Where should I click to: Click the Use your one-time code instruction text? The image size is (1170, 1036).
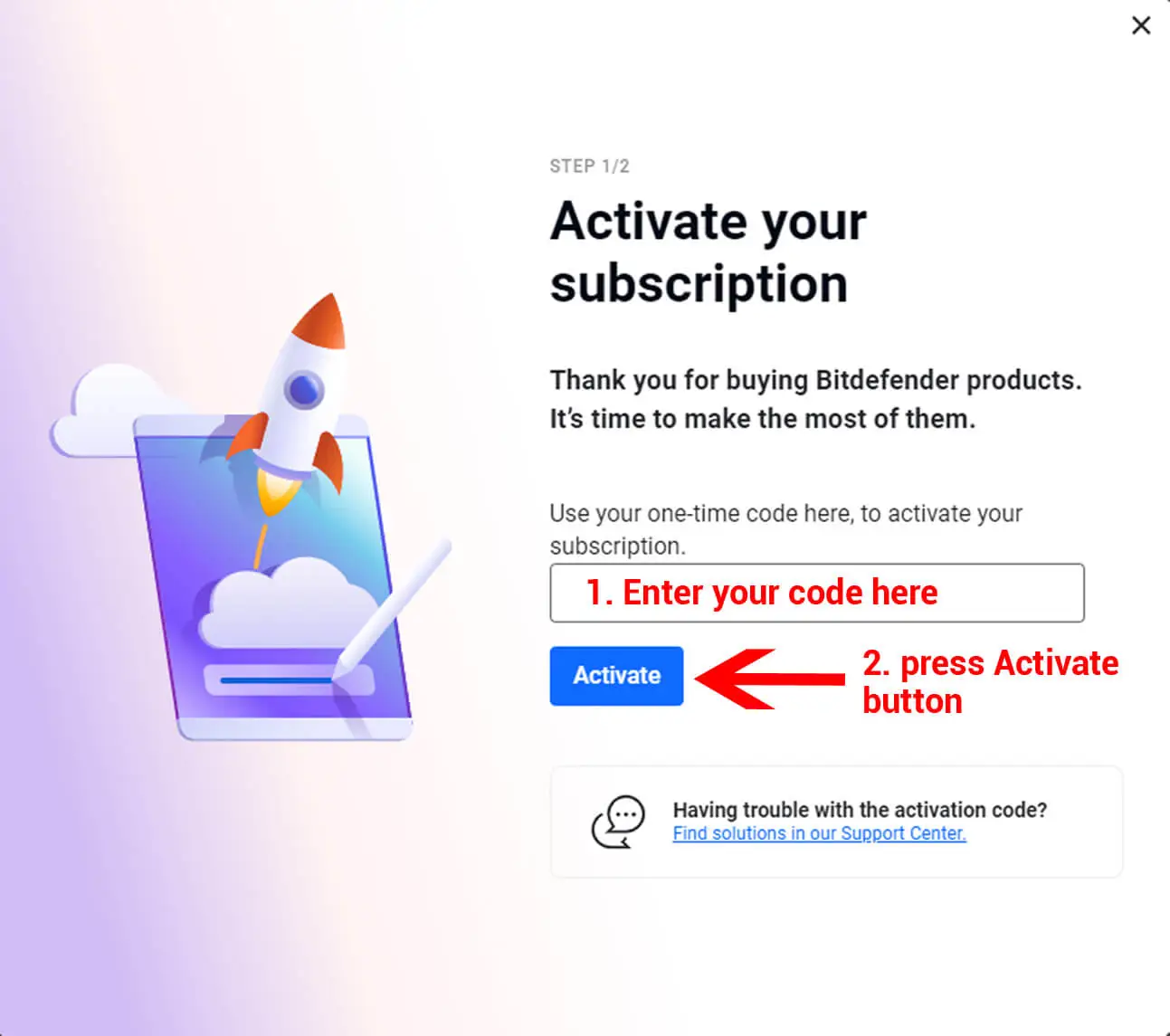pos(785,529)
